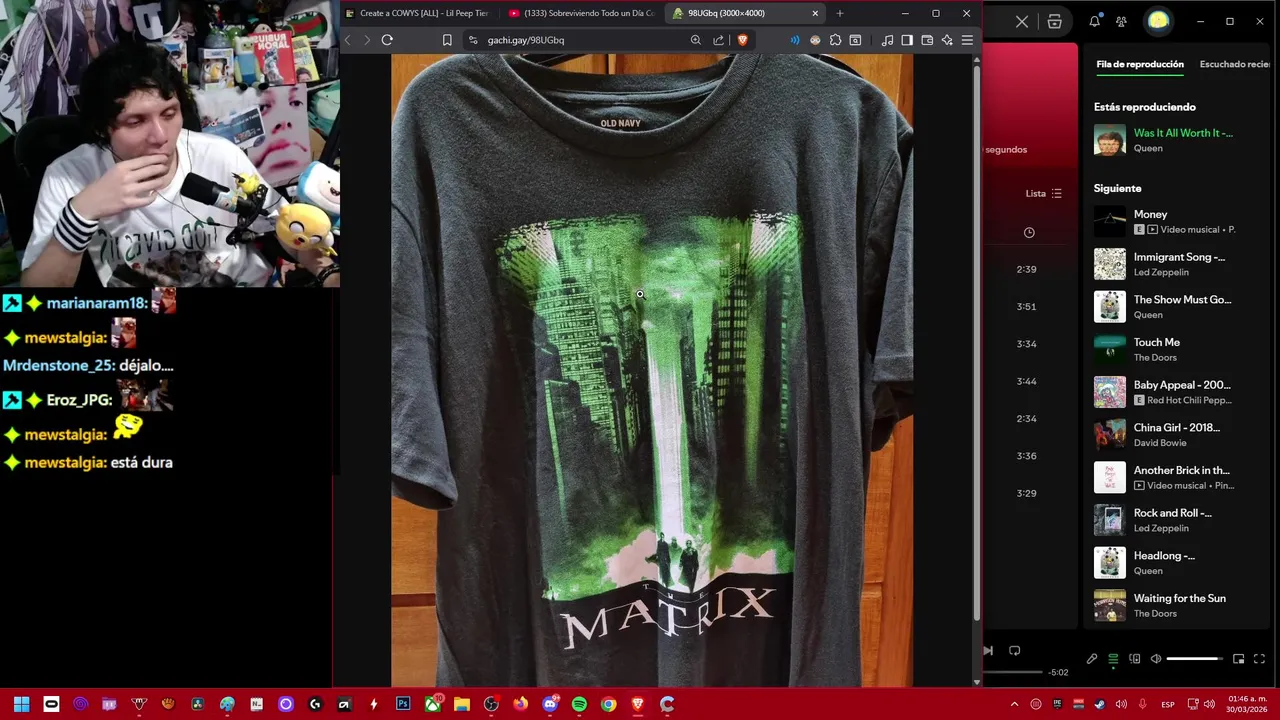Image resolution: width=1280 pixels, height=720 pixels.
Task: Select Touch Me by The Doors
Action: pyautogui.click(x=1177, y=349)
